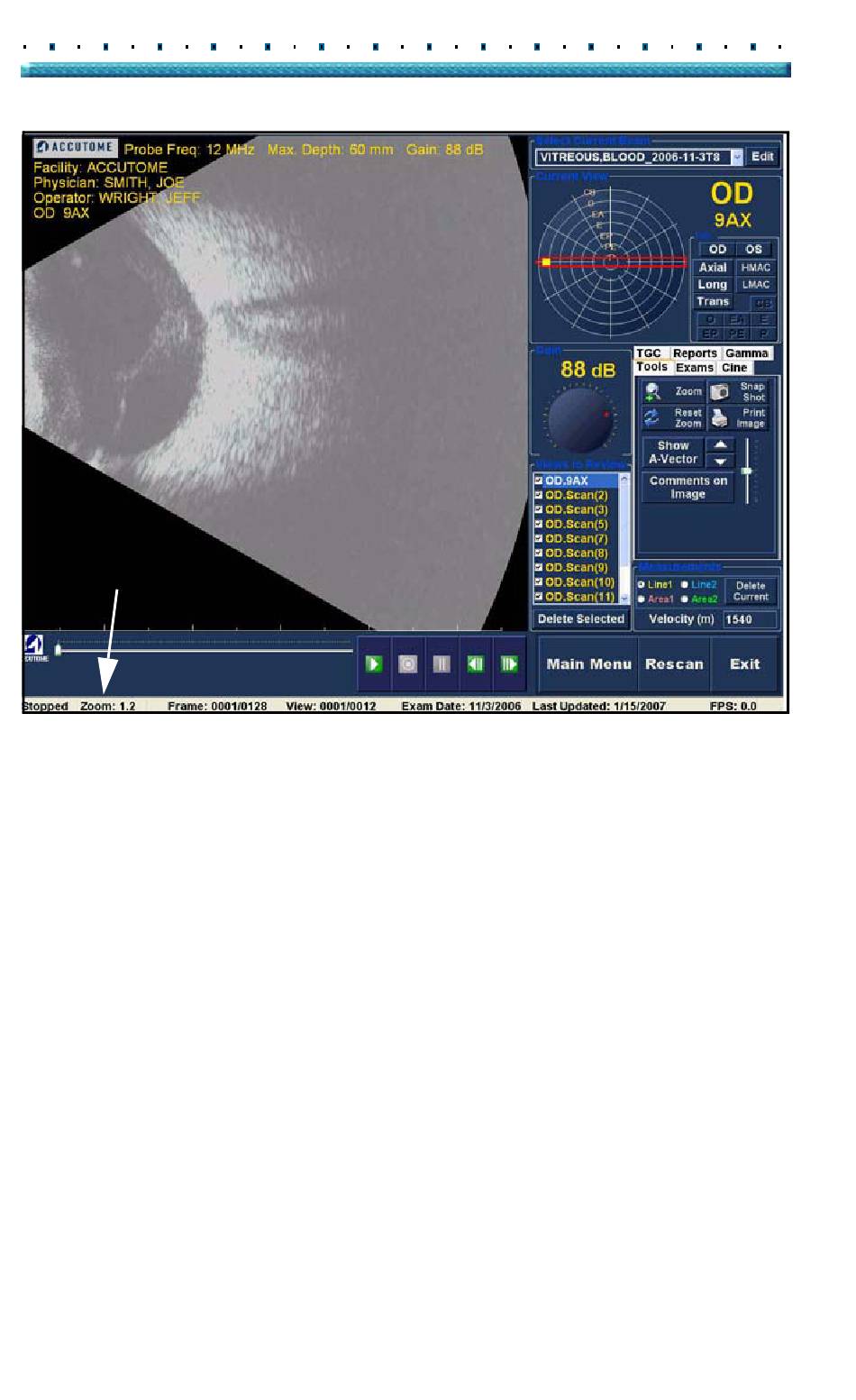Click the Gain knob dial

pyautogui.click(x=580, y=420)
